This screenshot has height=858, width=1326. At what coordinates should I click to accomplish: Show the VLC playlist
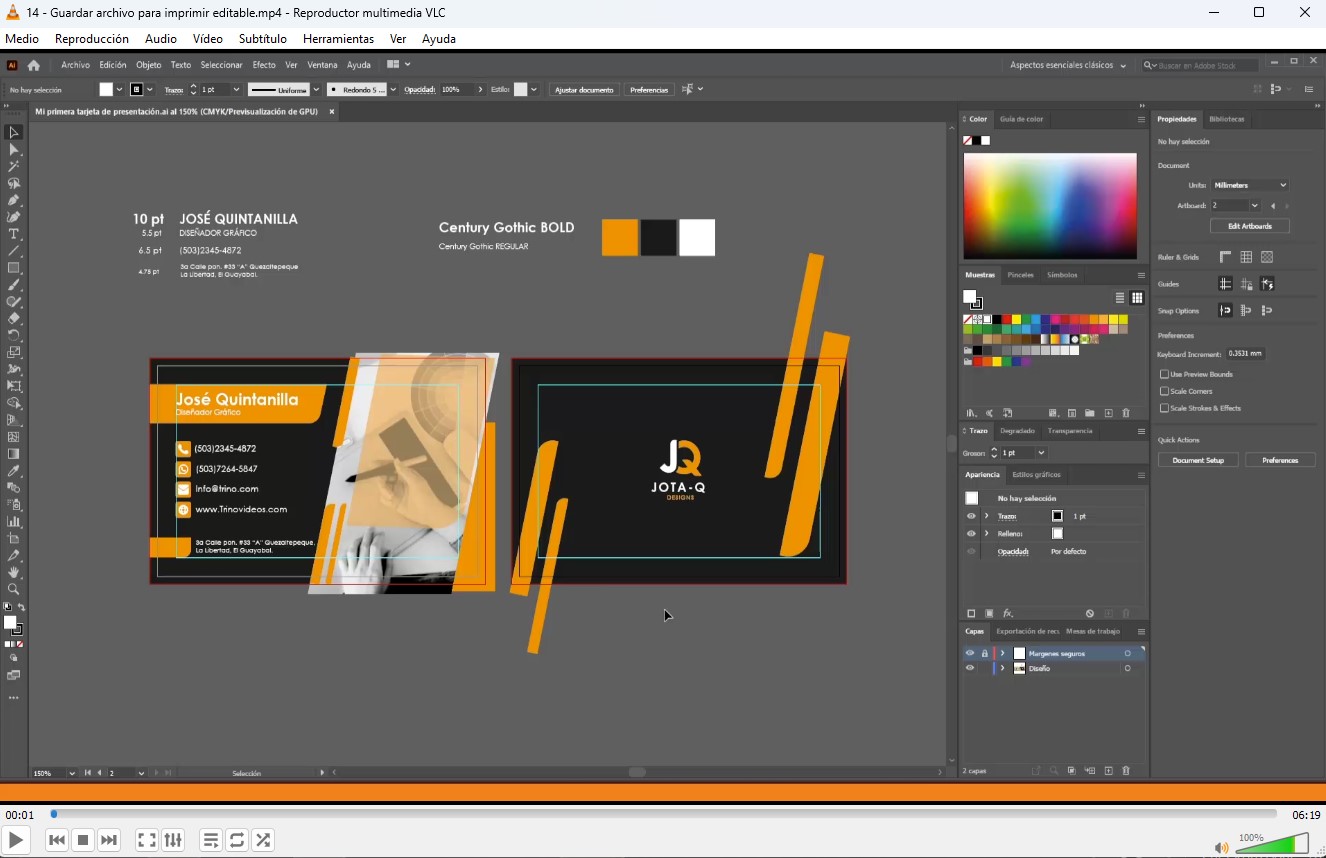(x=211, y=840)
